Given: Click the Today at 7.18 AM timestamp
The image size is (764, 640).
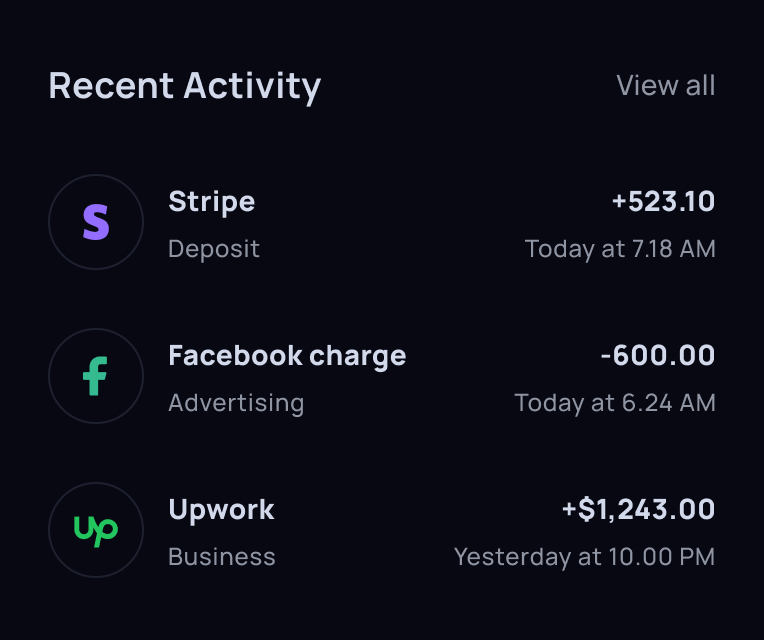Looking at the screenshot, I should [620, 249].
